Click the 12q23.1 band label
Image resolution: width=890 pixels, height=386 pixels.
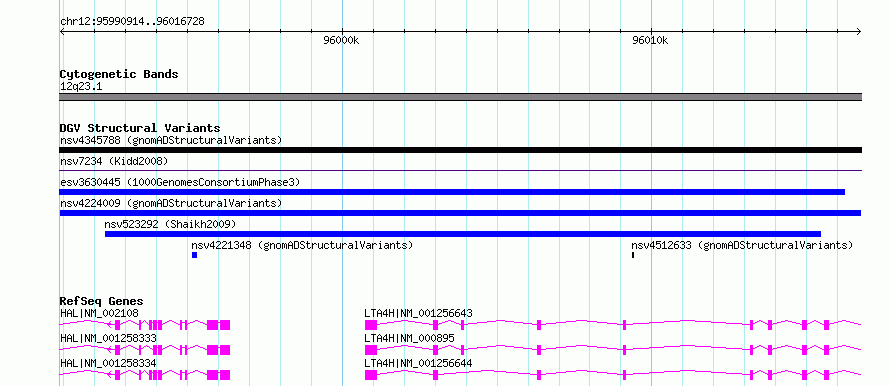click(x=81, y=87)
